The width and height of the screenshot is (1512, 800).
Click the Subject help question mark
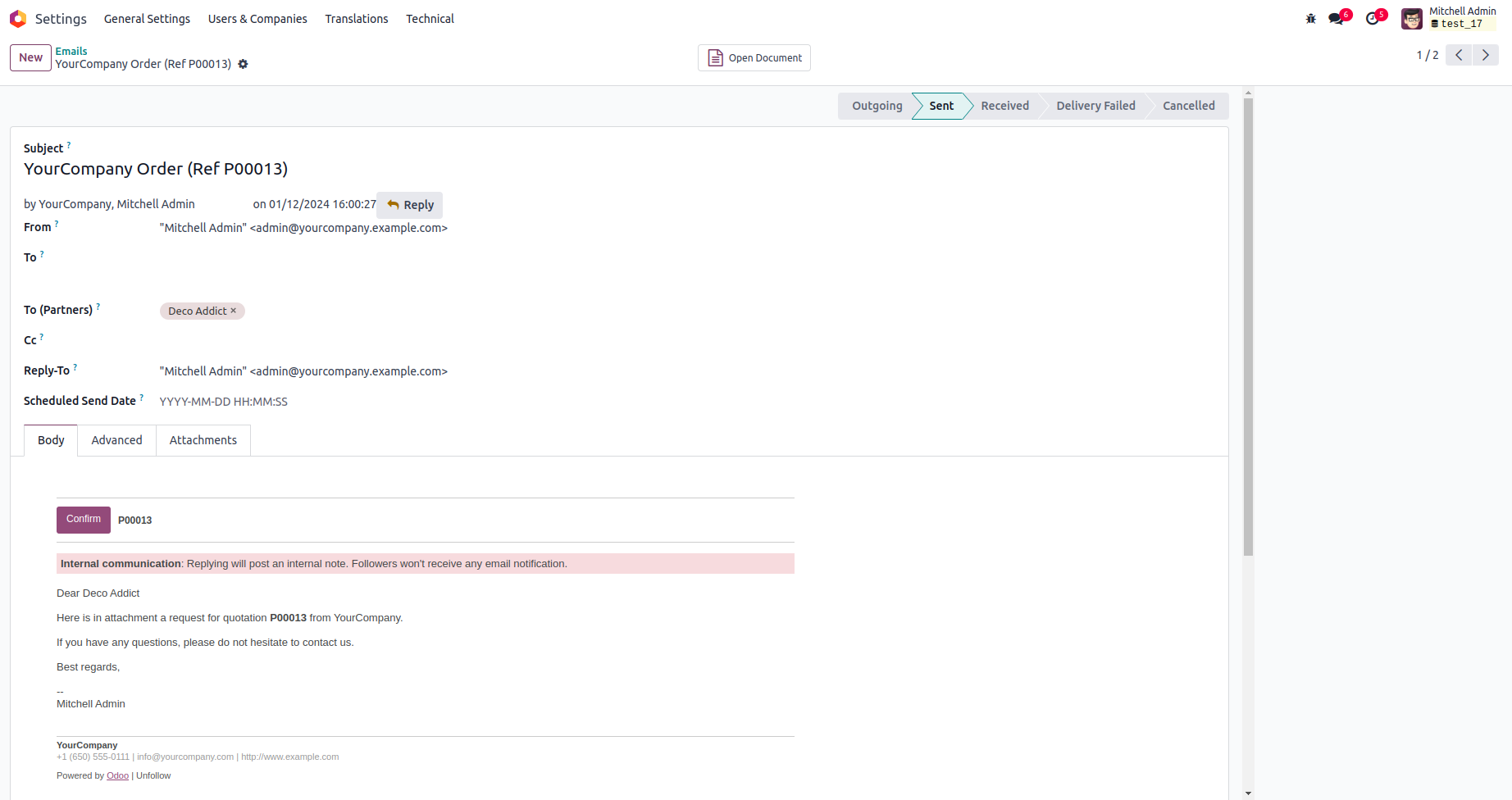69,145
